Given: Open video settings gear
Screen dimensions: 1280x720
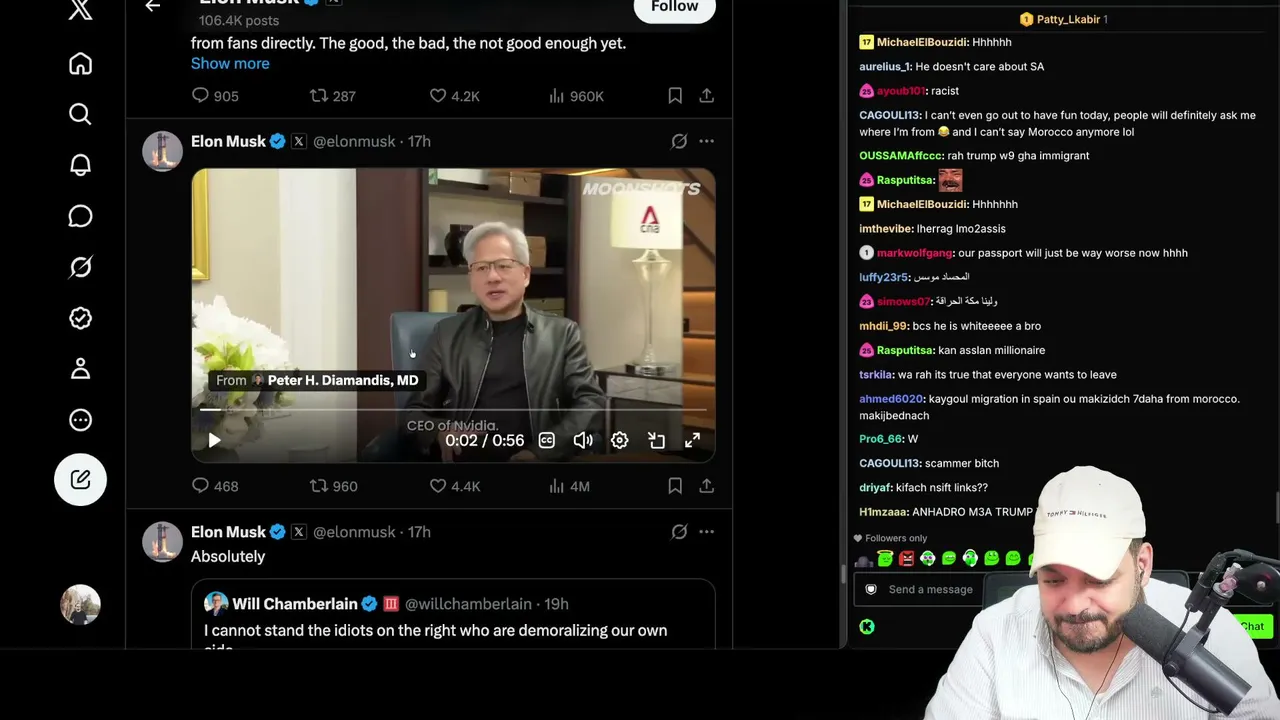Looking at the screenshot, I should (620, 440).
